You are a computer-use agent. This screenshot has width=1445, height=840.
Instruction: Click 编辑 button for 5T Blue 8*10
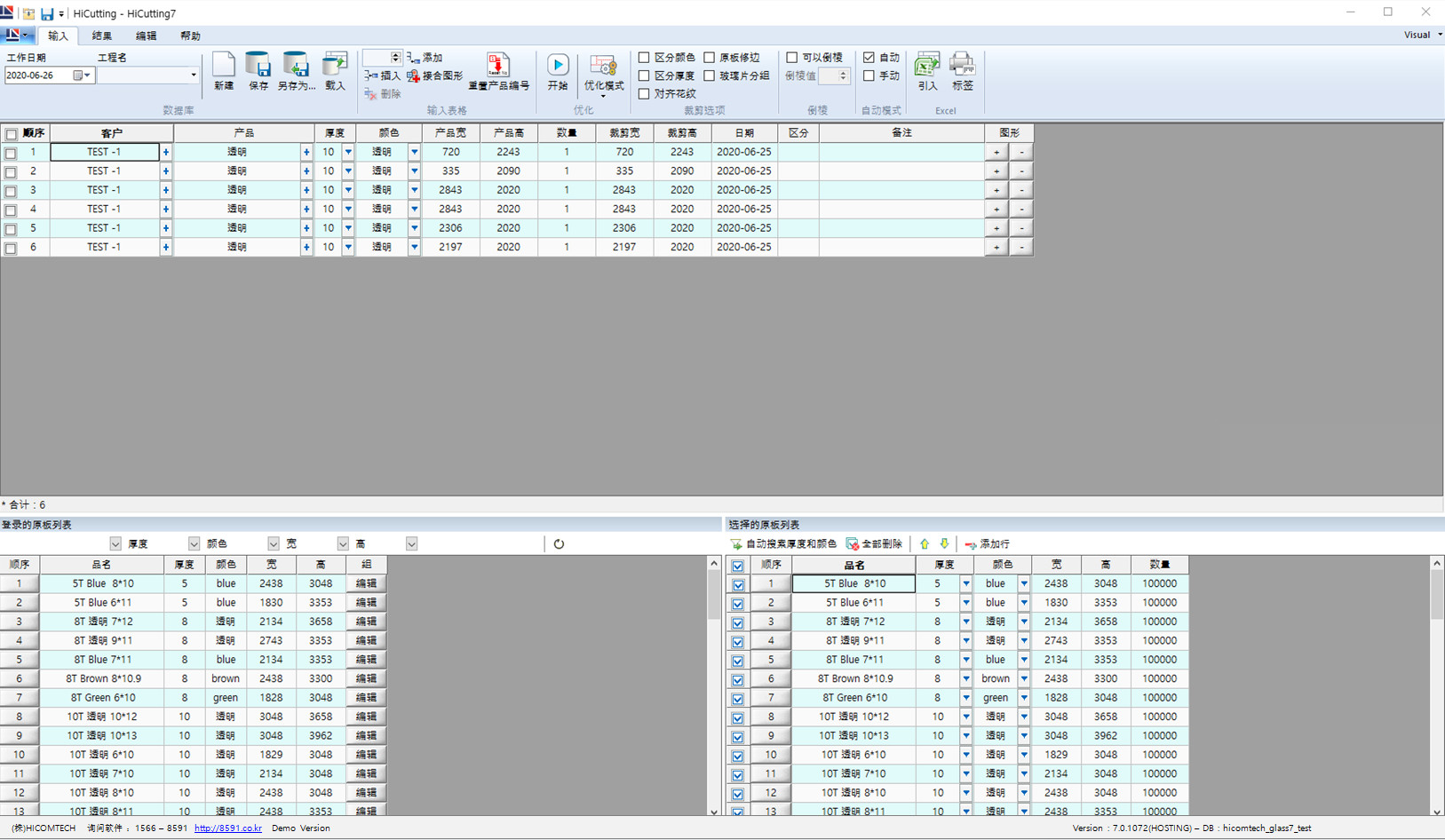[x=366, y=584]
